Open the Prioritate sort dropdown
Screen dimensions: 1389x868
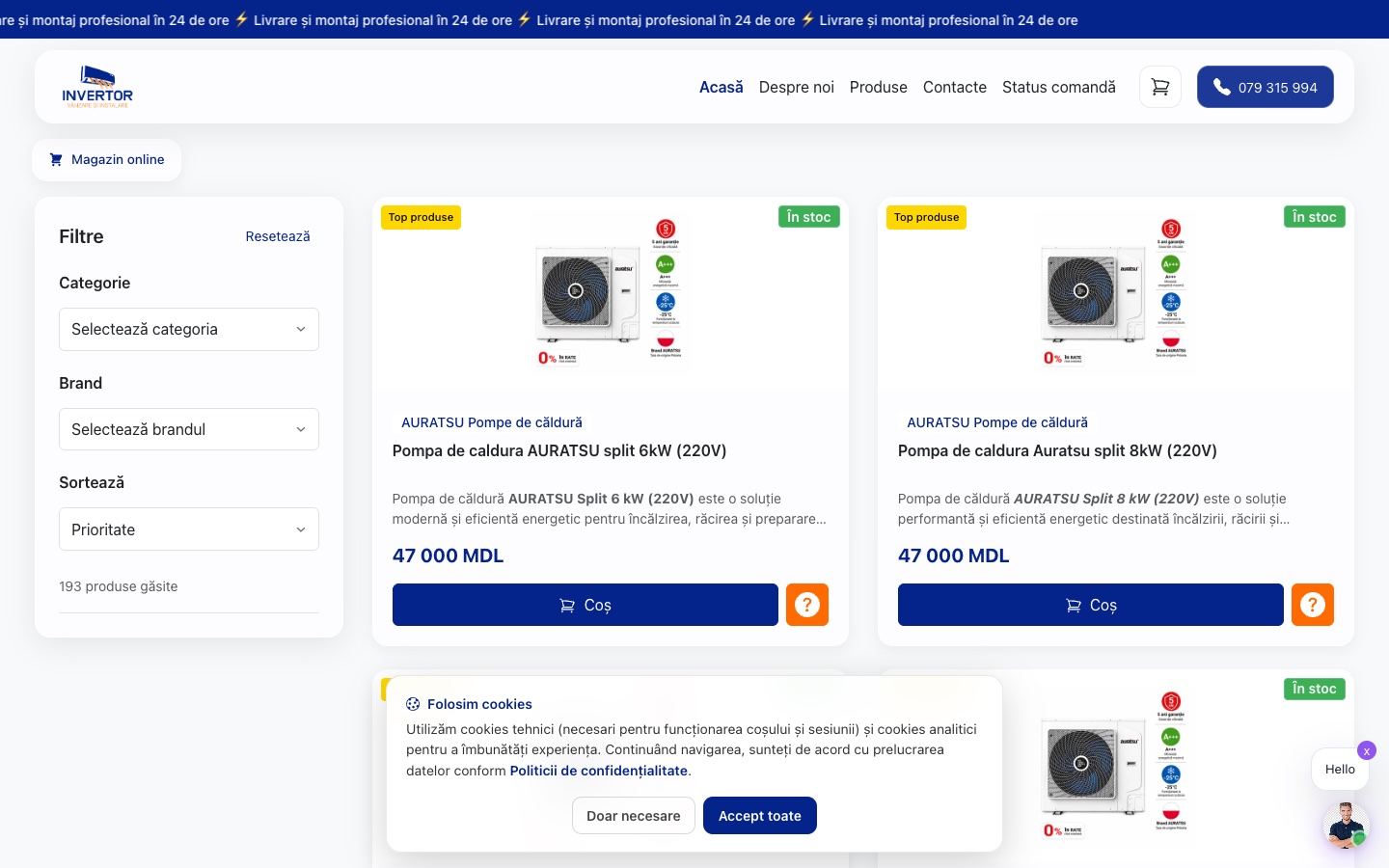[x=189, y=529]
